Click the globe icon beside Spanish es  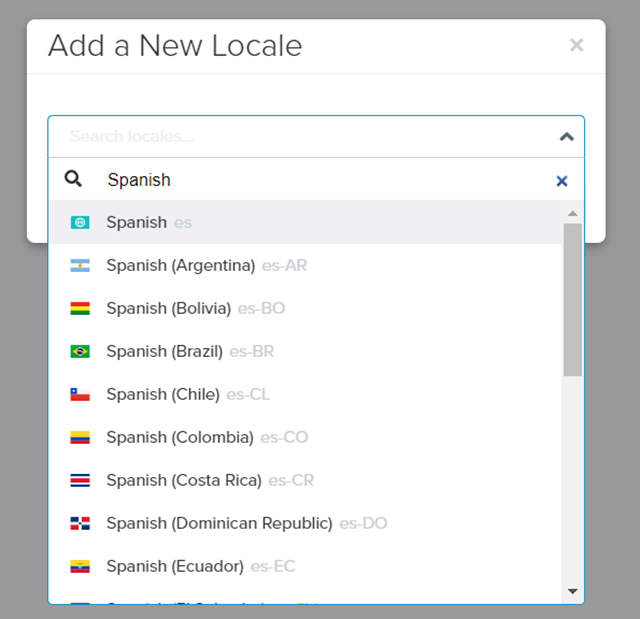click(x=80, y=222)
